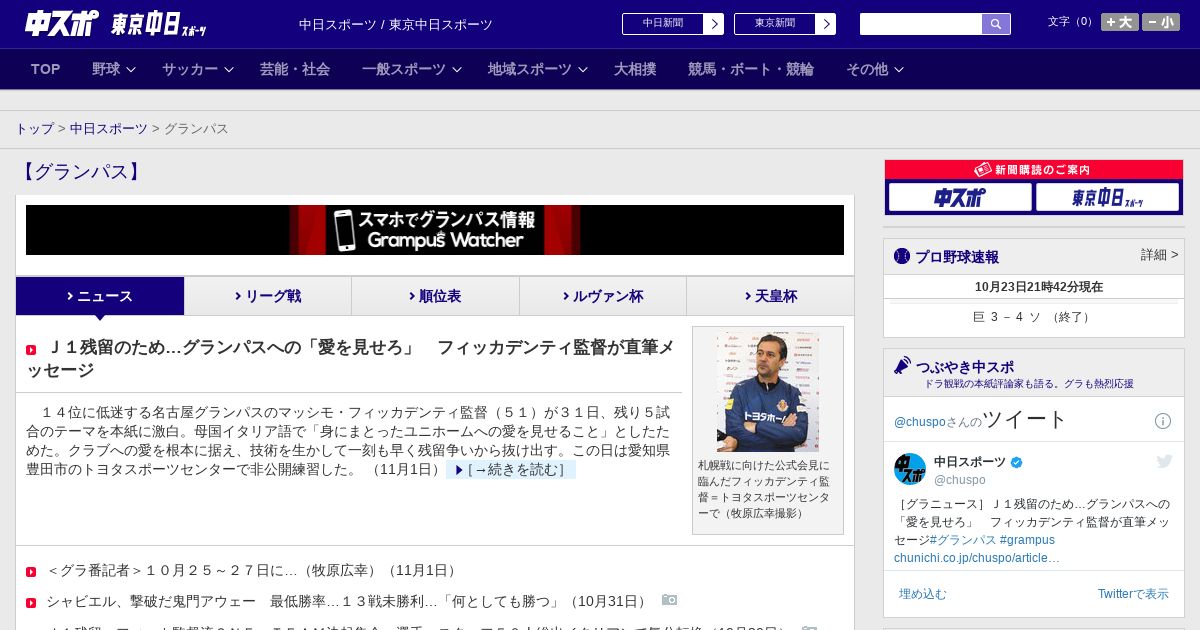Select the ルヴァン杯 tab
The width and height of the screenshot is (1200, 630).
[603, 296]
